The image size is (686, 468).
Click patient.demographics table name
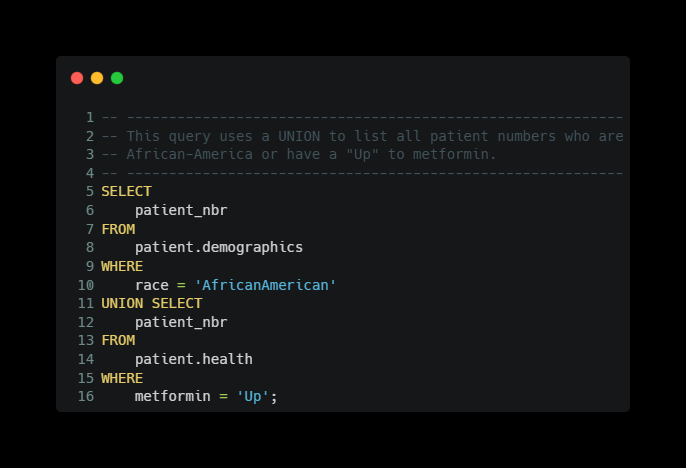(x=219, y=247)
